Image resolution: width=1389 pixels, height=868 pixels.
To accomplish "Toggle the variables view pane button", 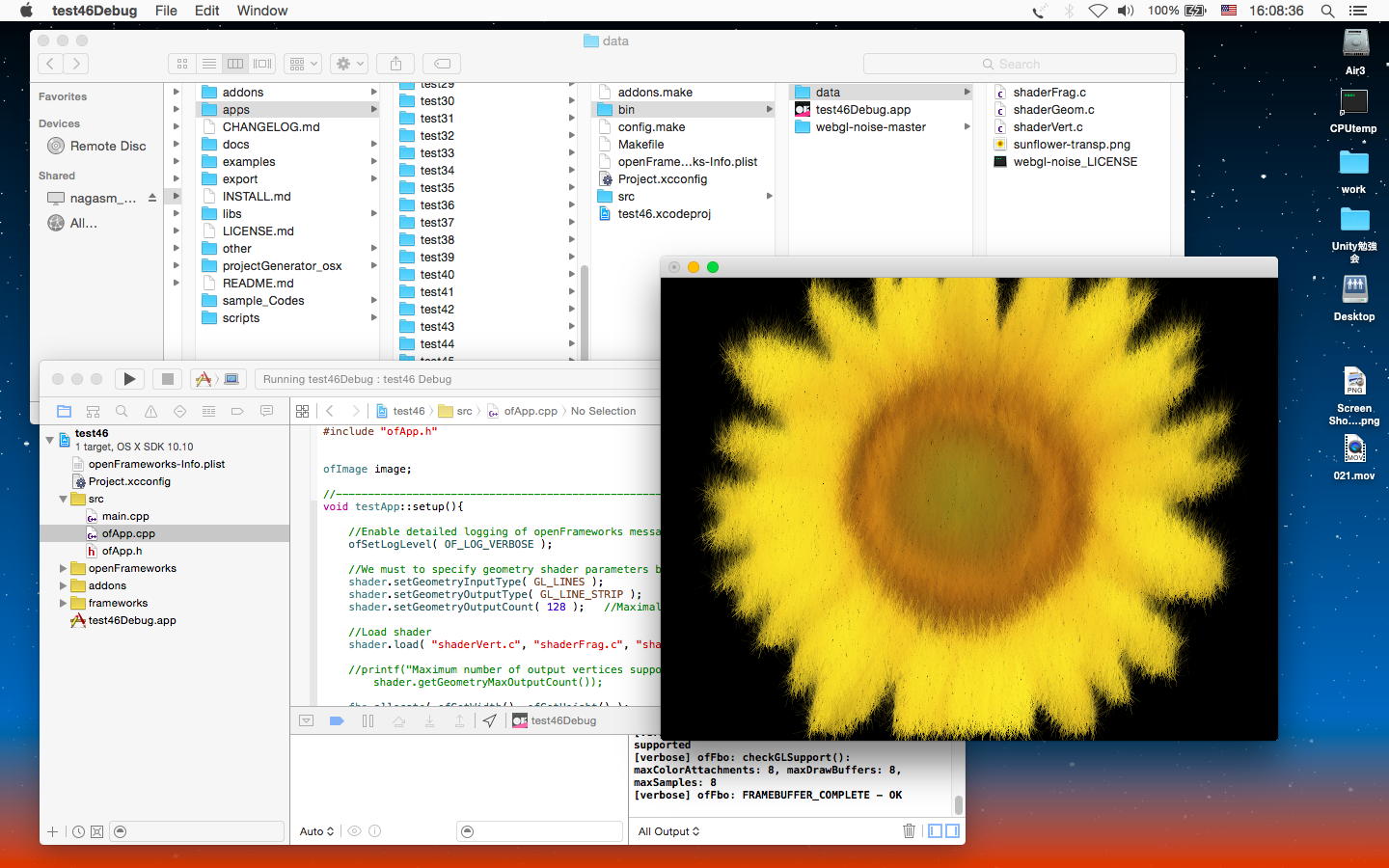I will (x=935, y=830).
